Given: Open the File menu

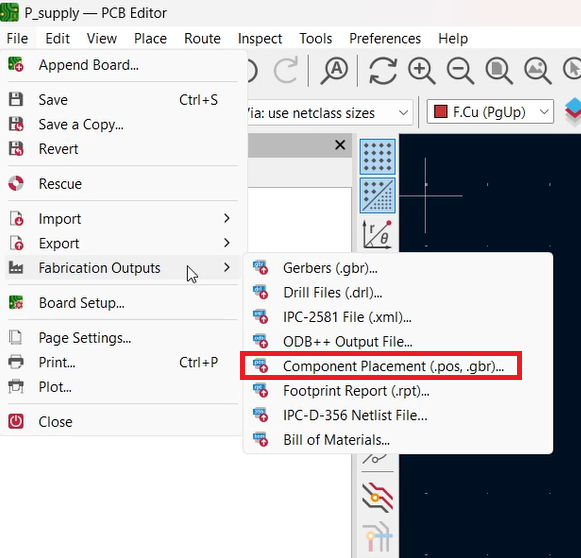Looking at the screenshot, I should [17, 39].
